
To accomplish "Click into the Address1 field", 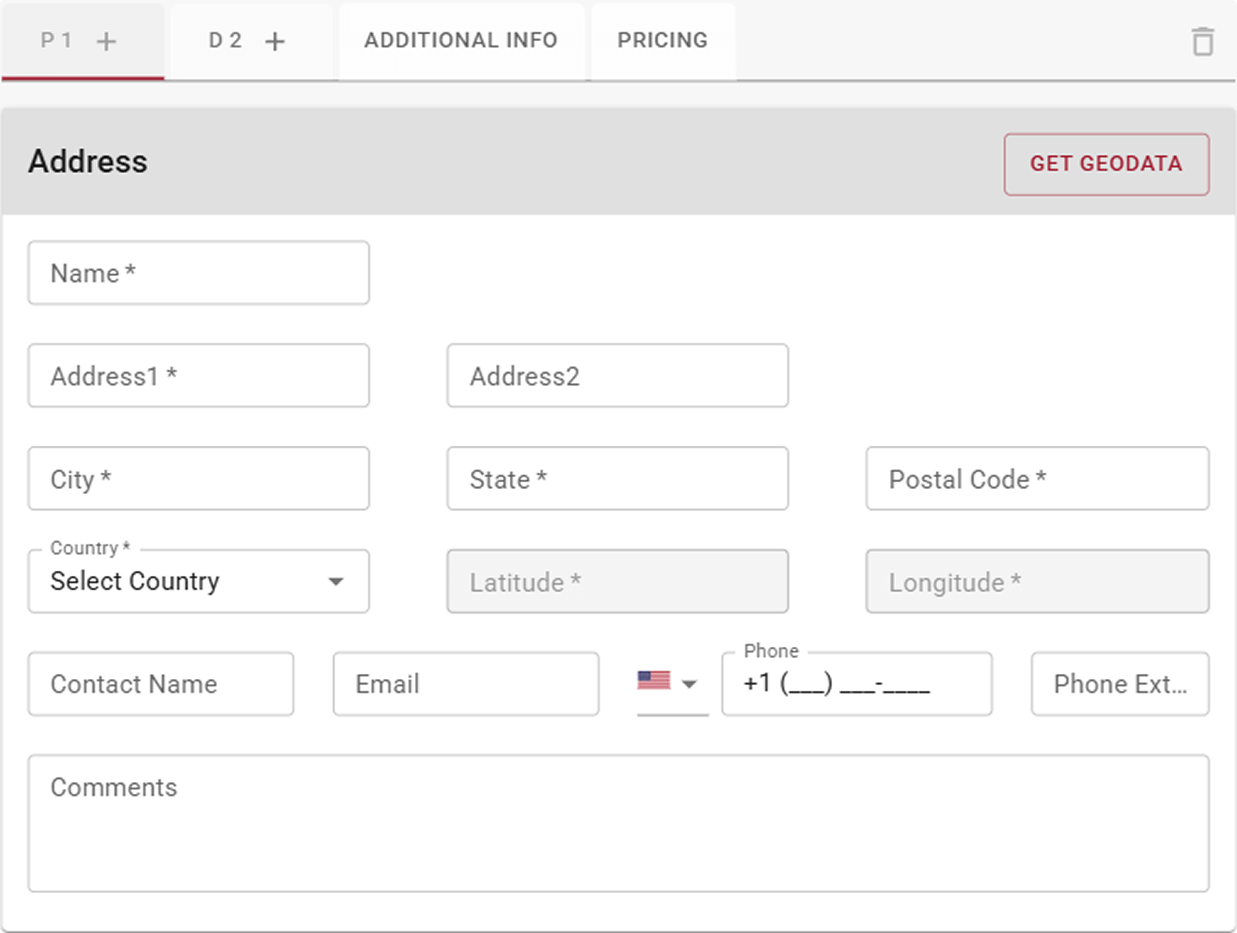I will [198, 376].
